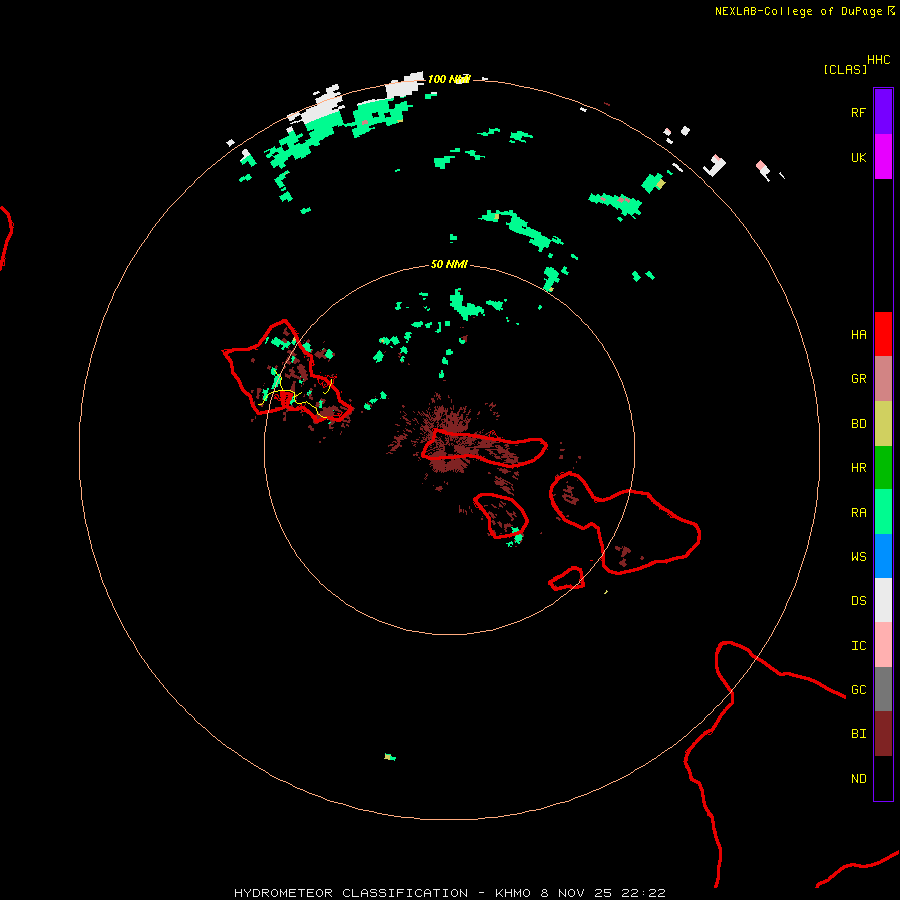The image size is (900, 900).
Task: Select the red HA legend swatch
Action: 883,334
